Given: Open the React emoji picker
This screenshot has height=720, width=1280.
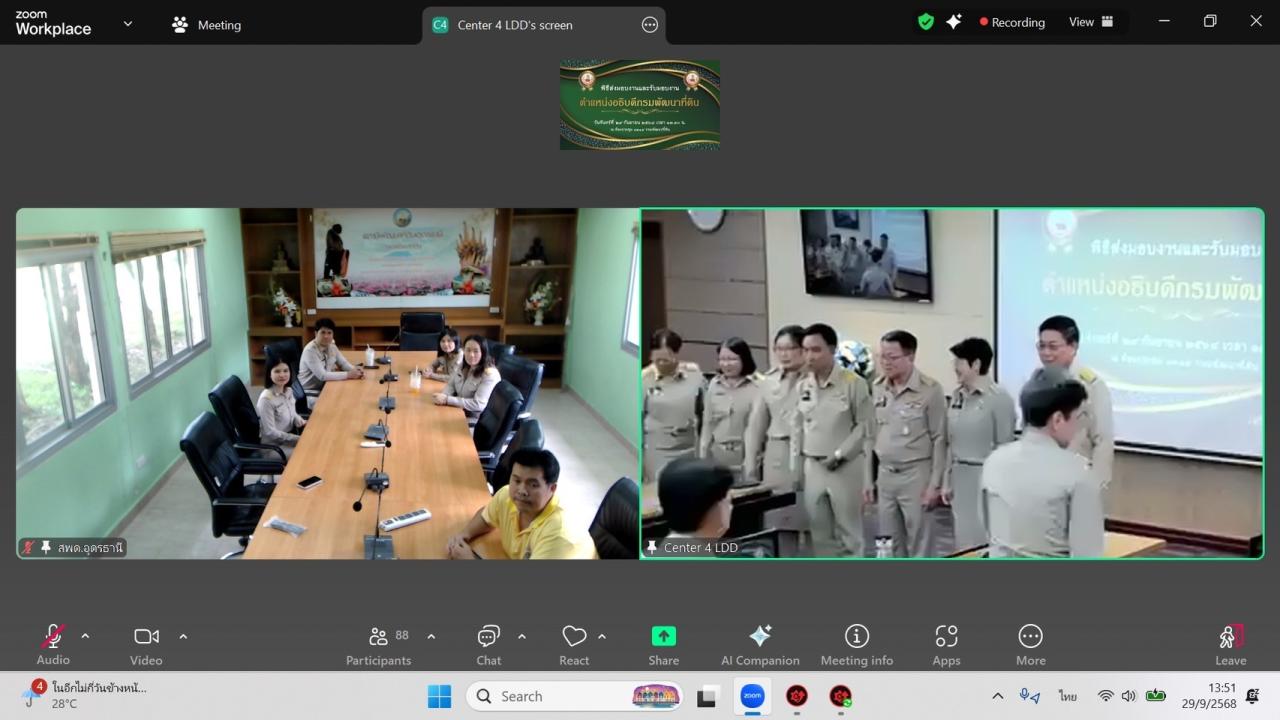Looking at the screenshot, I should [574, 644].
